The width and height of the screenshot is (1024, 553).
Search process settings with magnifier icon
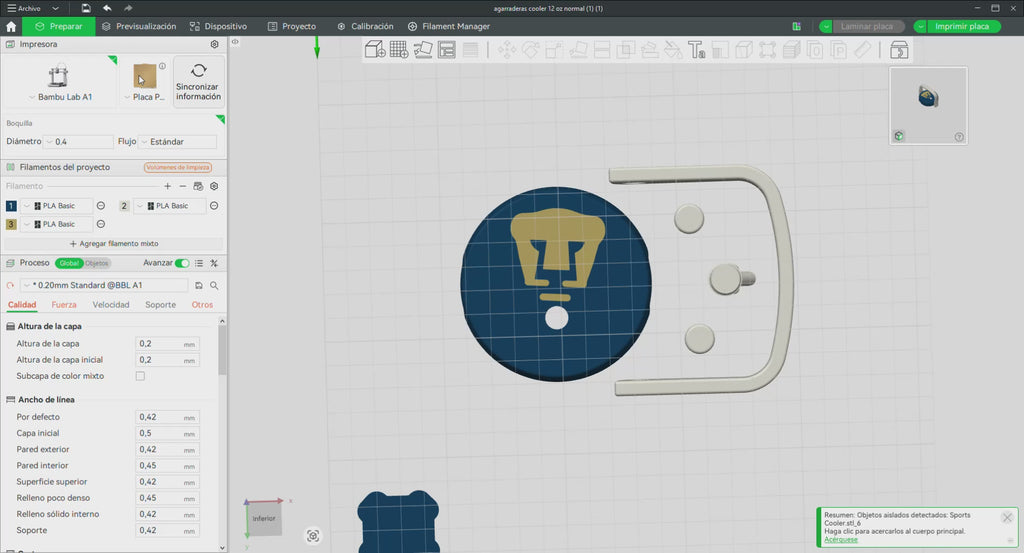(x=214, y=285)
